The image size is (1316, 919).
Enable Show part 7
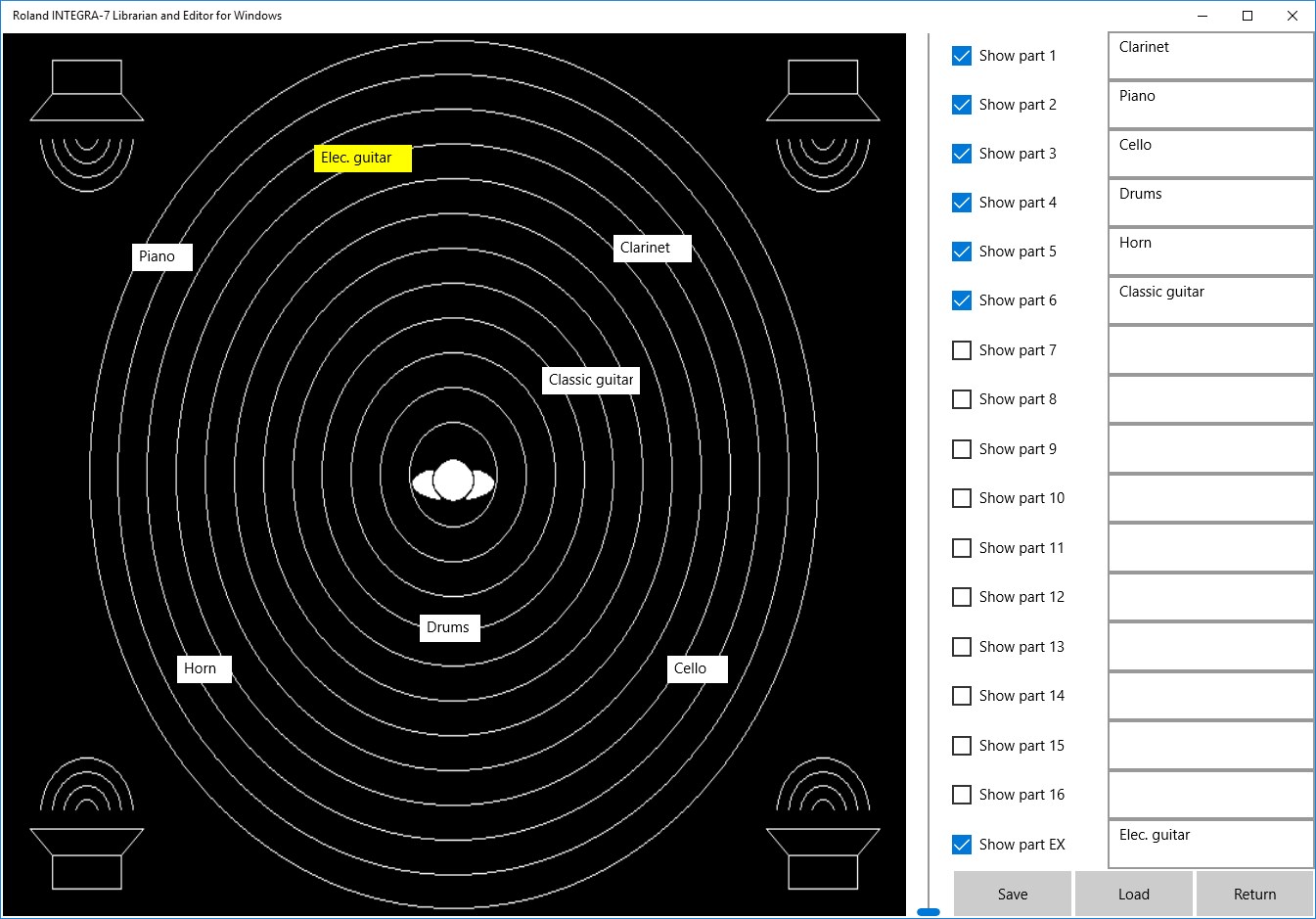click(962, 350)
